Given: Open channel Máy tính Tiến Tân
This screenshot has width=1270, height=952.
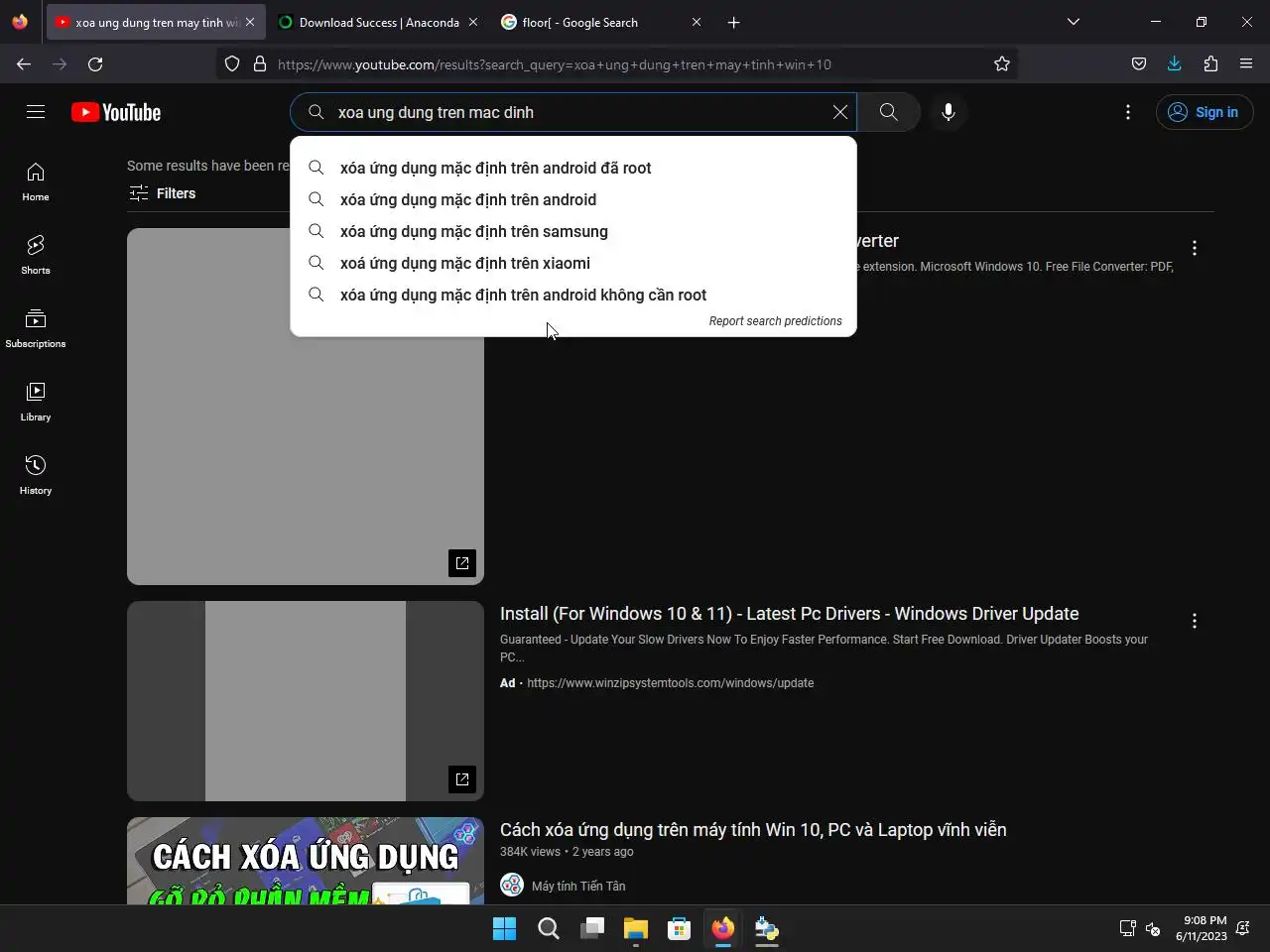Looking at the screenshot, I should click(x=578, y=886).
